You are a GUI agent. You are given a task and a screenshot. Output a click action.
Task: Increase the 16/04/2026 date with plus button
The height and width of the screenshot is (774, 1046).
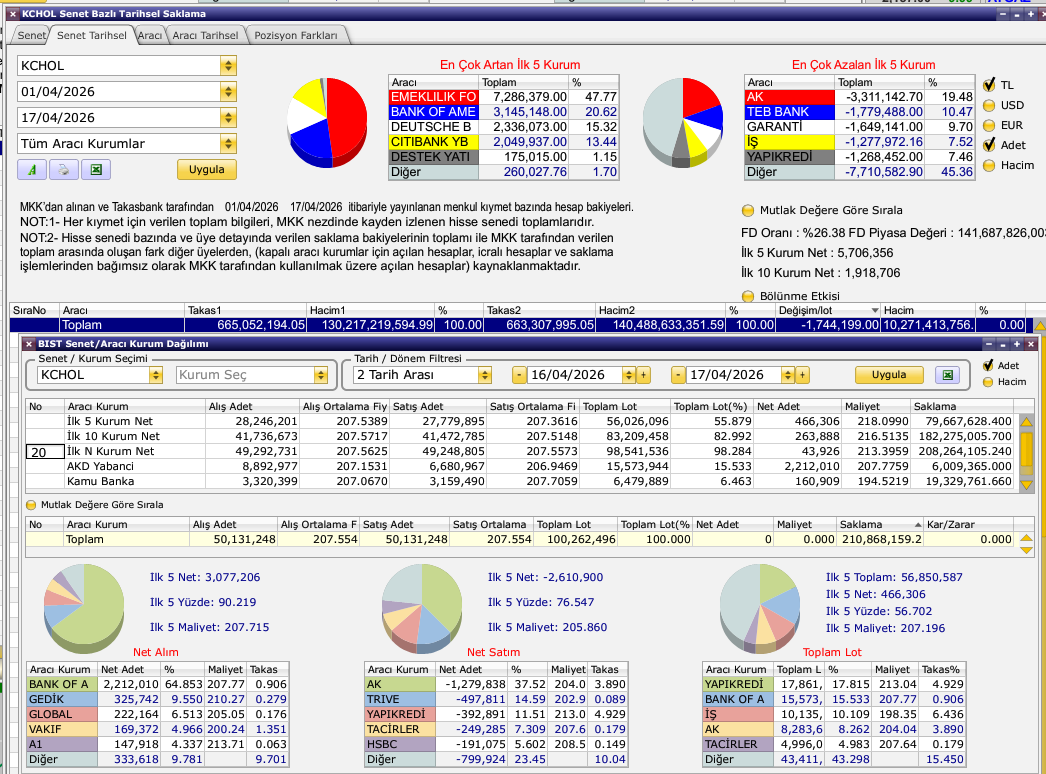pyautogui.click(x=643, y=375)
